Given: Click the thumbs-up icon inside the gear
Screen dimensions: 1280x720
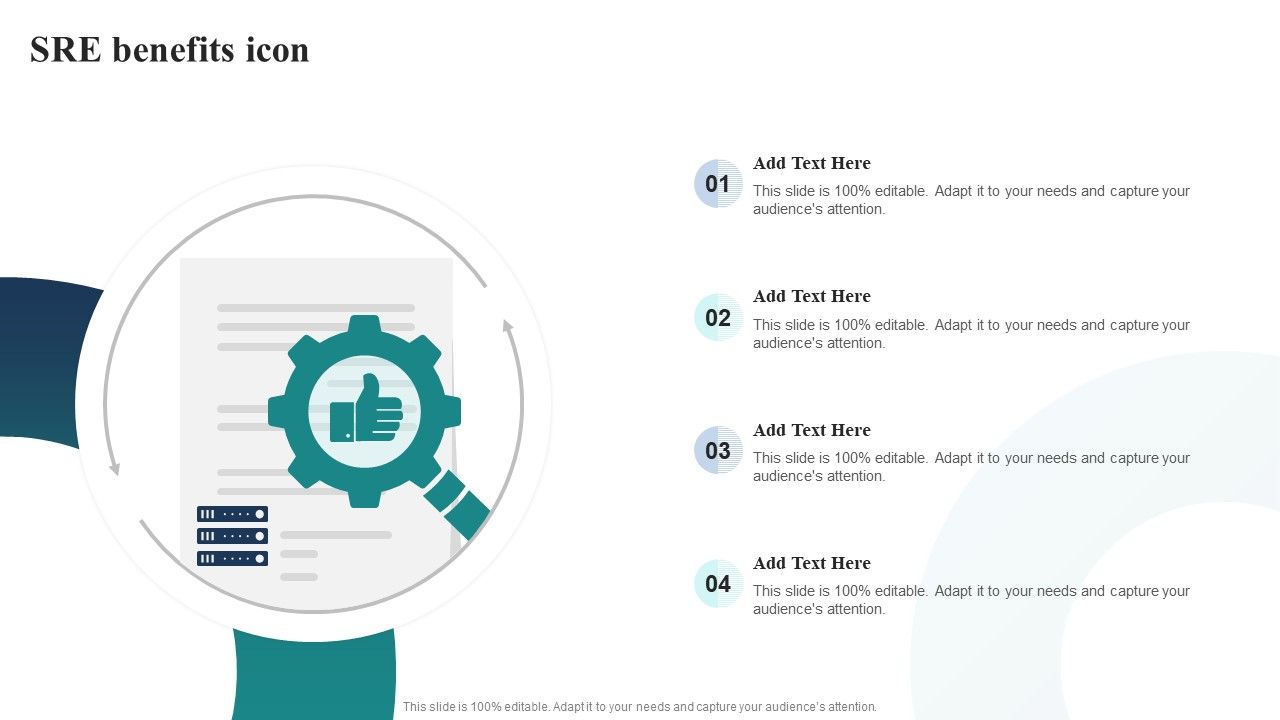Looking at the screenshot, I should point(366,408).
